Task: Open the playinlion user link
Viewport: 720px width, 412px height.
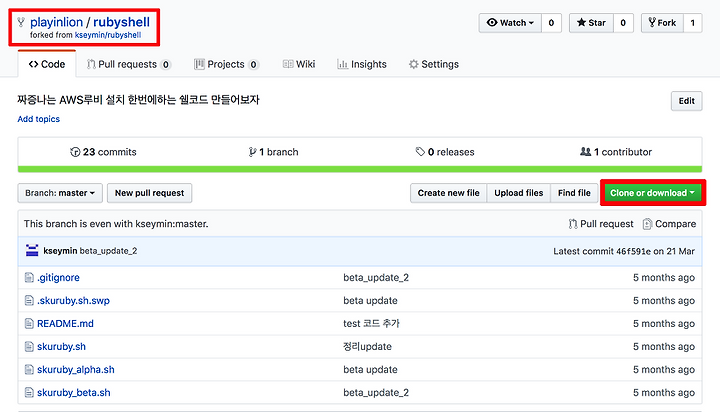Action: tap(56, 22)
